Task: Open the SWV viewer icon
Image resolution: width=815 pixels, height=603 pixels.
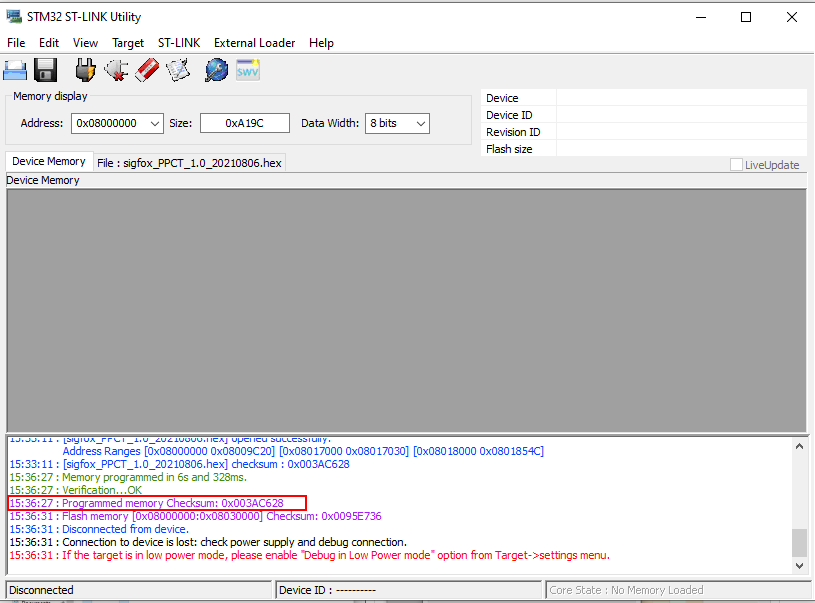Action: point(247,70)
